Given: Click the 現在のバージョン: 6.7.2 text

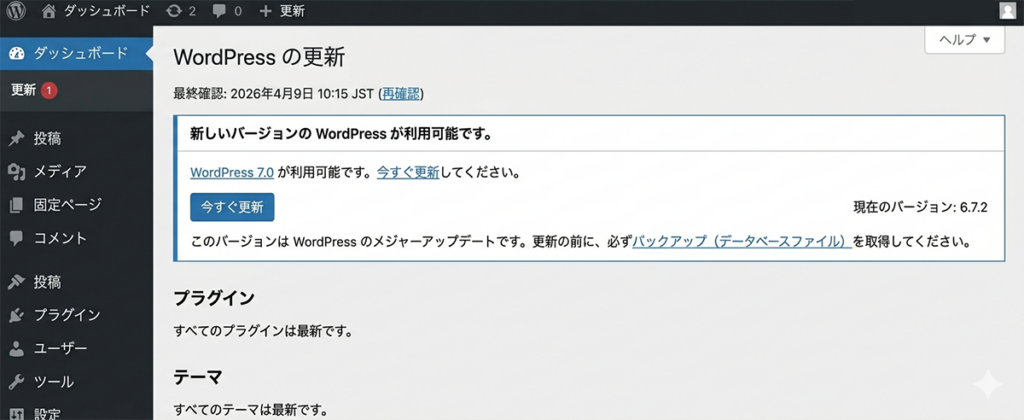Looking at the screenshot, I should [x=921, y=208].
